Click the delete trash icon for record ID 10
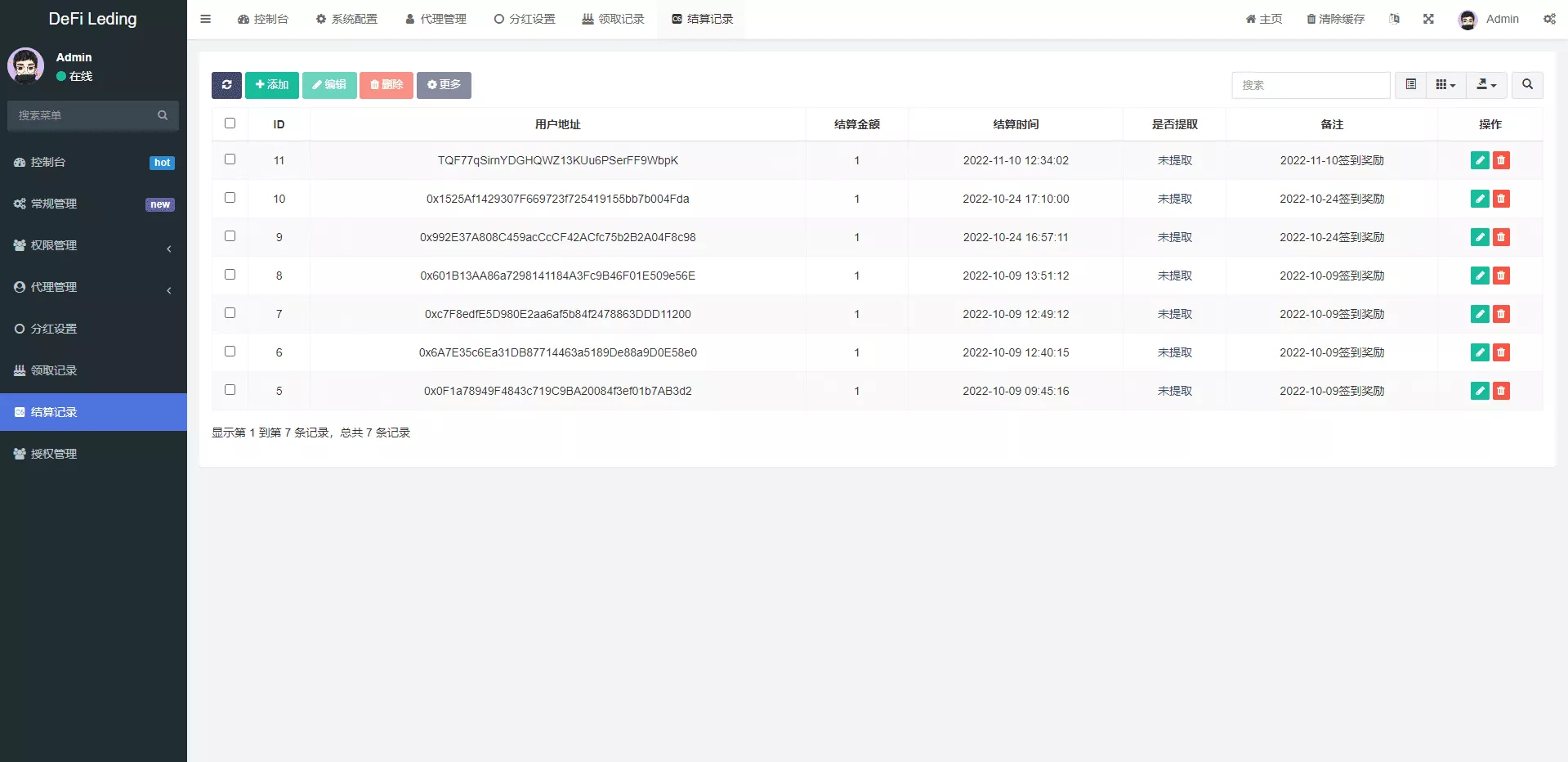 [1502, 199]
